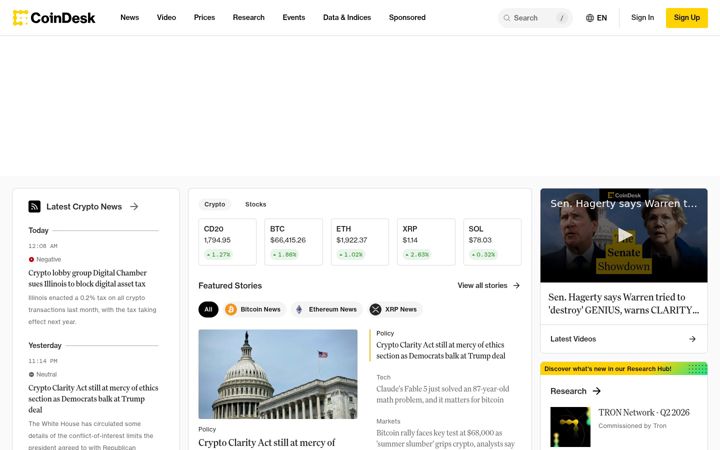The image size is (720, 450).
Task: Open Digital Chamber sues Illinois headline
Action: point(87,278)
